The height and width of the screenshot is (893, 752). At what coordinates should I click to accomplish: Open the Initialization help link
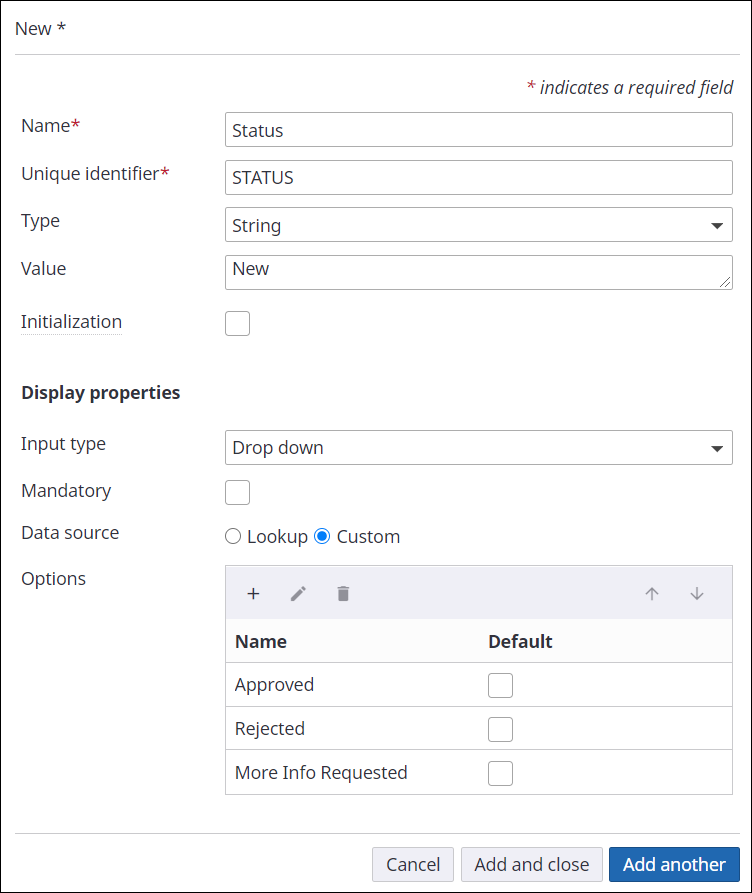pos(70,322)
